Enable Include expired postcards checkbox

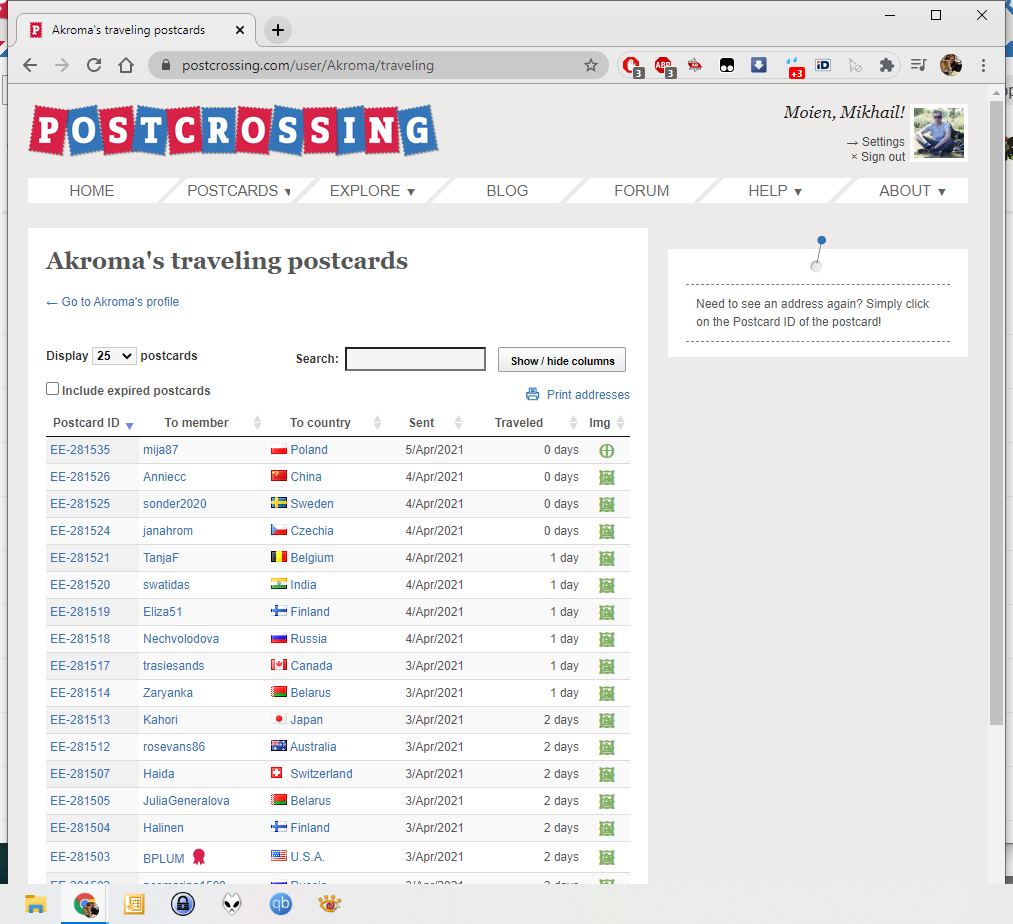click(52, 389)
